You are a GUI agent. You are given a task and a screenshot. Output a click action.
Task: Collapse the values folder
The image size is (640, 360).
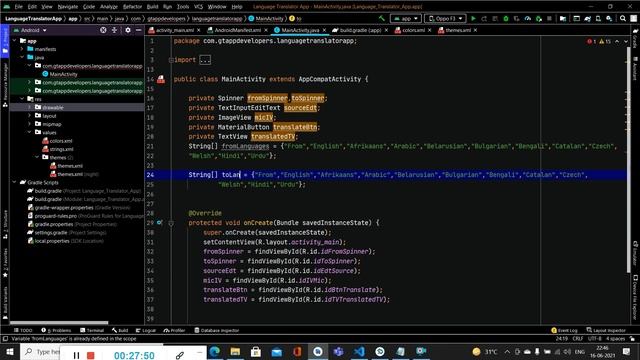[x=29, y=132]
